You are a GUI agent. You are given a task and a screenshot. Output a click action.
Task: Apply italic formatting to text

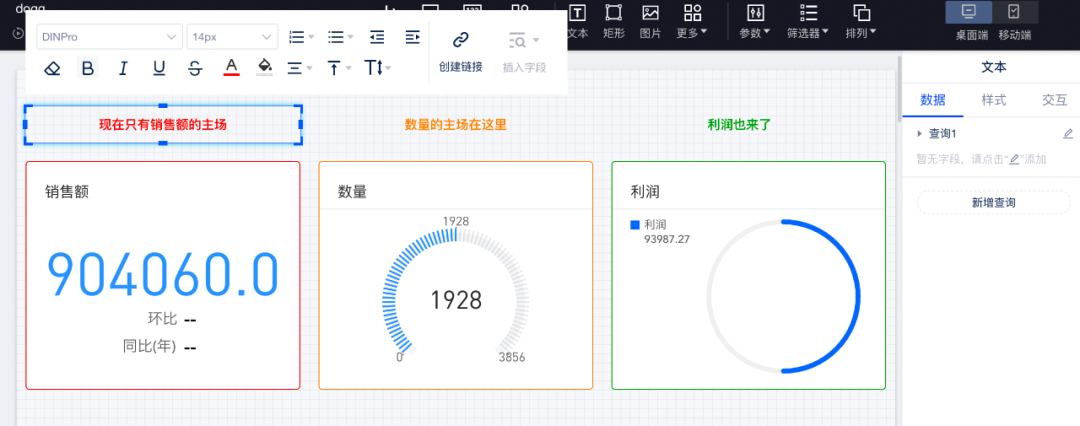click(x=123, y=68)
